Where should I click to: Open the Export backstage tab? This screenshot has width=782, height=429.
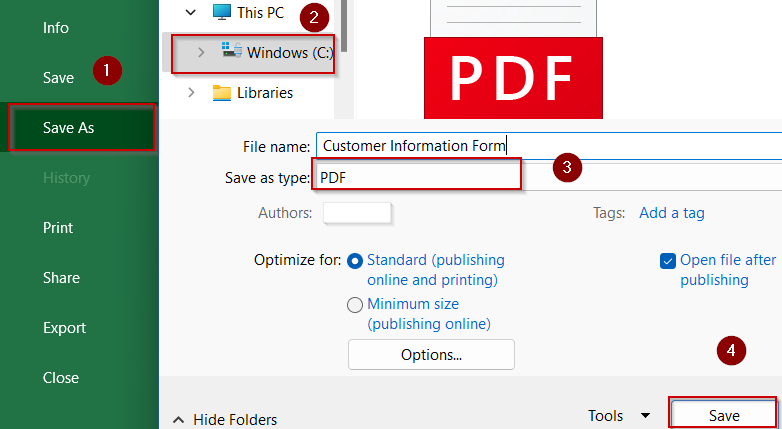pos(64,328)
